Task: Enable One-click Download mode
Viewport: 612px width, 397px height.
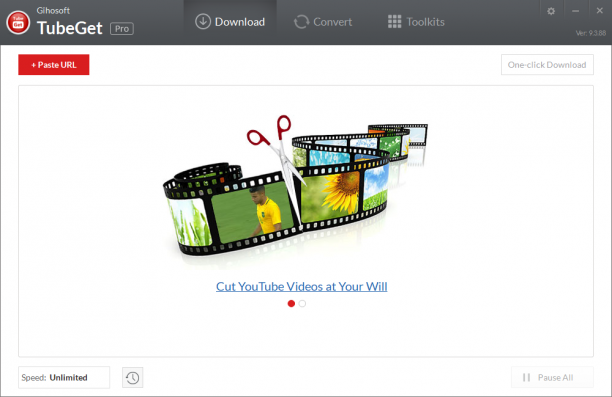Action: pos(547,65)
